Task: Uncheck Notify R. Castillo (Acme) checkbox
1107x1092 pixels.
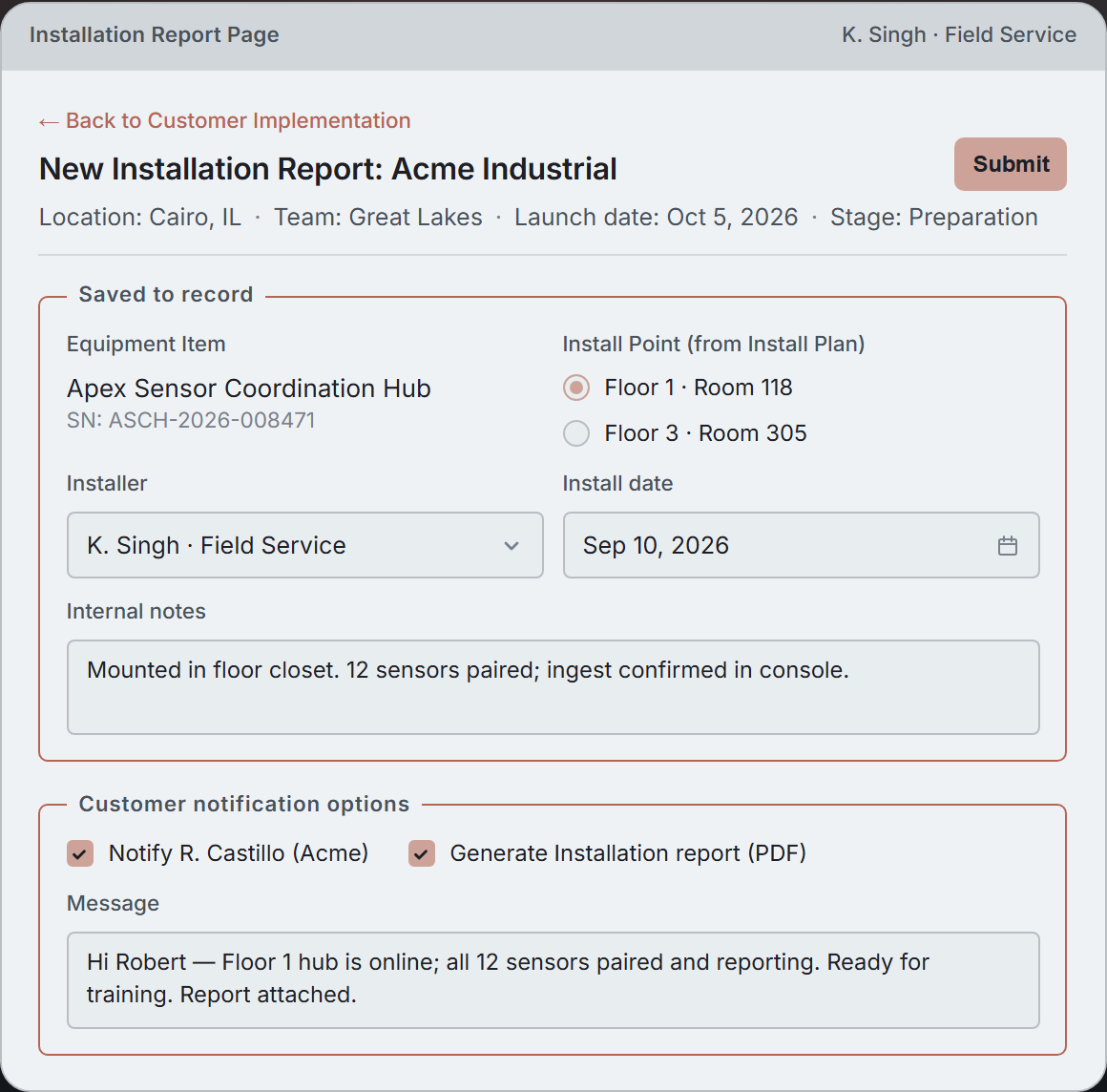Action: pos(80,853)
